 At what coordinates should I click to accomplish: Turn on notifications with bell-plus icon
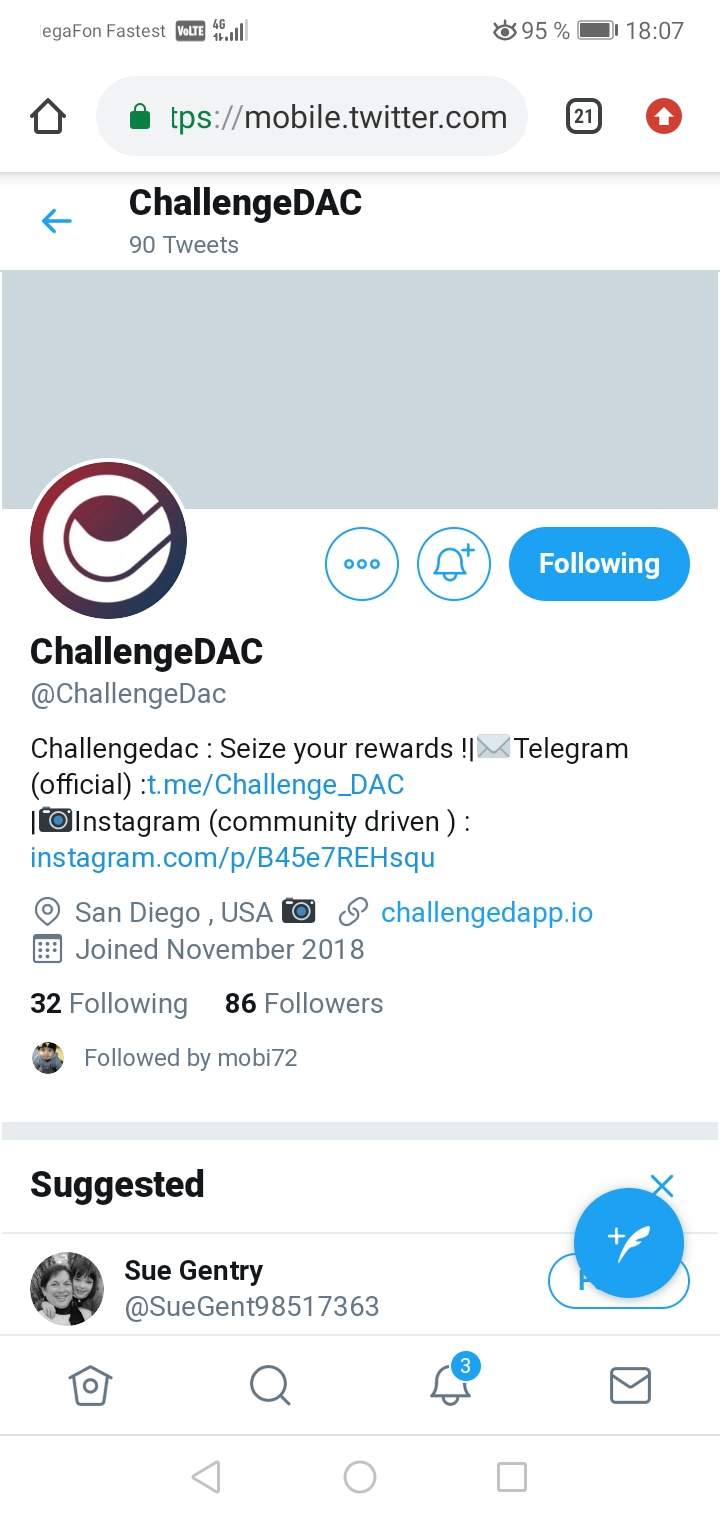[454, 564]
